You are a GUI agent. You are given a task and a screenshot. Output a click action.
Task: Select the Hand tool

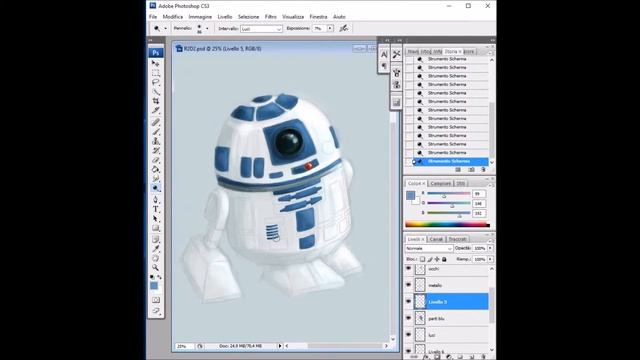click(156, 258)
